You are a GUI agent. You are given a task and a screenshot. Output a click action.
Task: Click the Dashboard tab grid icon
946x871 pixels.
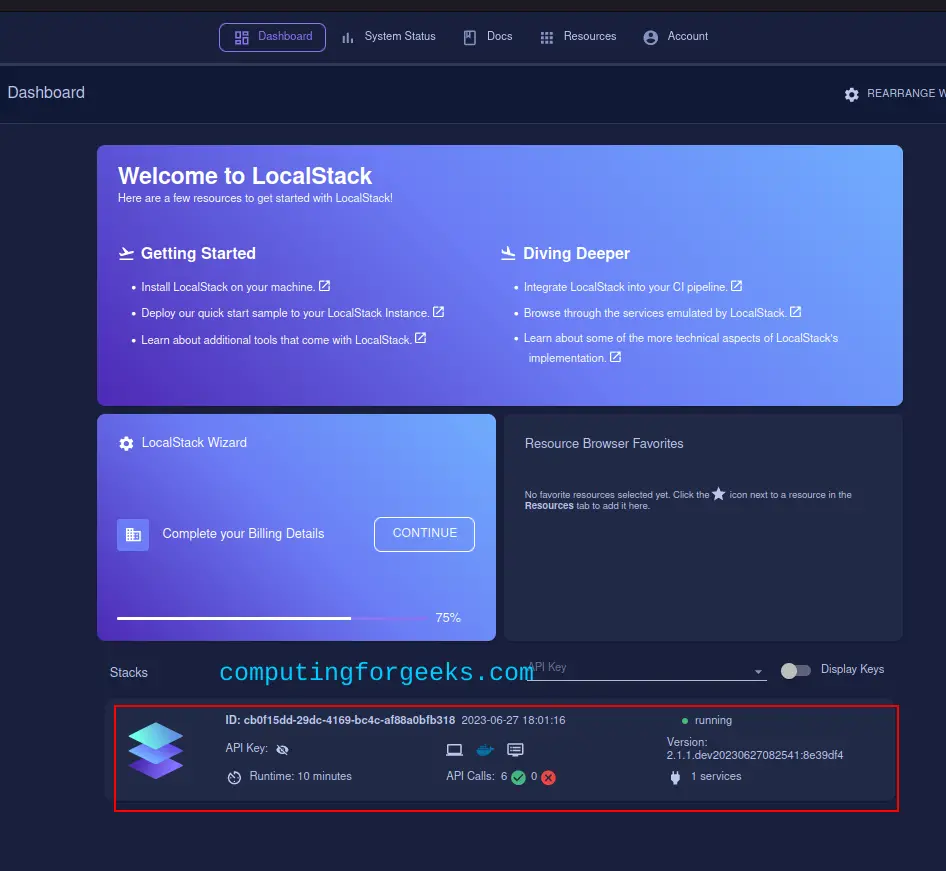(x=242, y=38)
